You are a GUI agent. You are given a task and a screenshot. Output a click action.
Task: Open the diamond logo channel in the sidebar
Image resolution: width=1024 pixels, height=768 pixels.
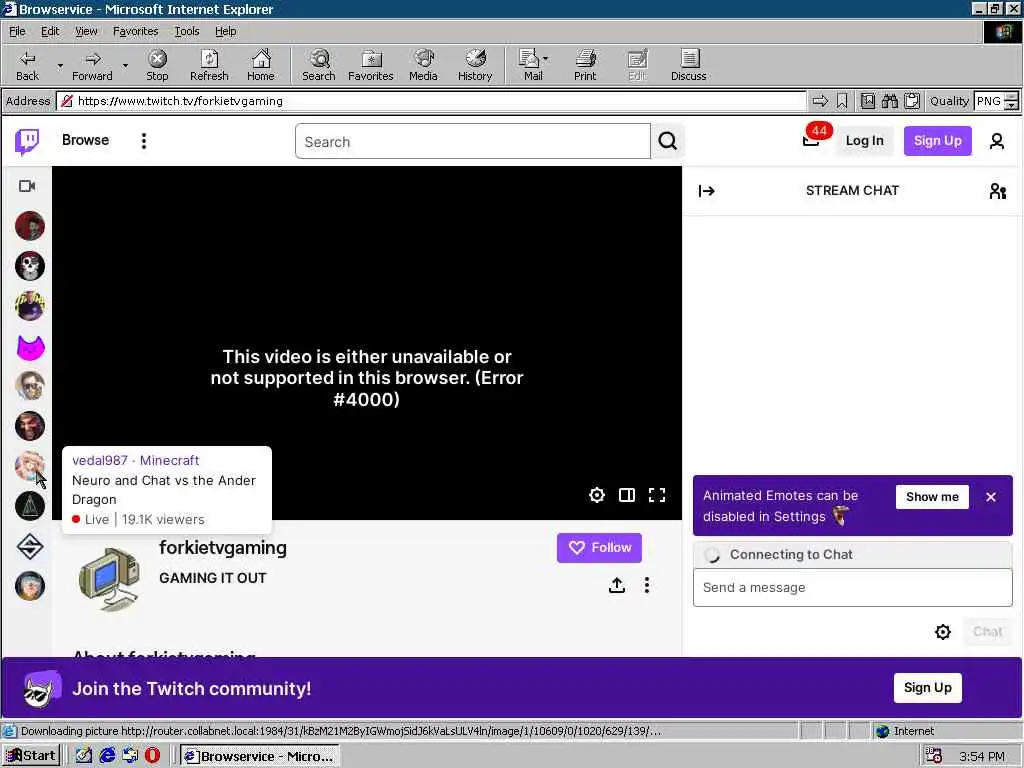point(30,546)
